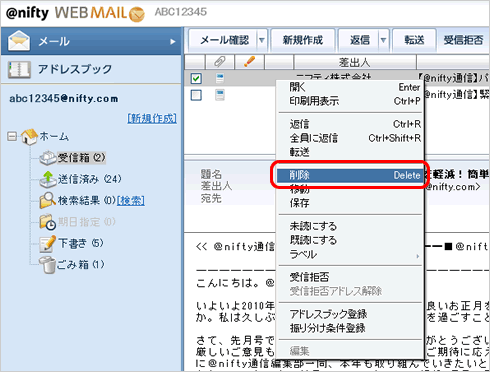
Task: Click the mail icon in second message row
Action: coord(220,95)
